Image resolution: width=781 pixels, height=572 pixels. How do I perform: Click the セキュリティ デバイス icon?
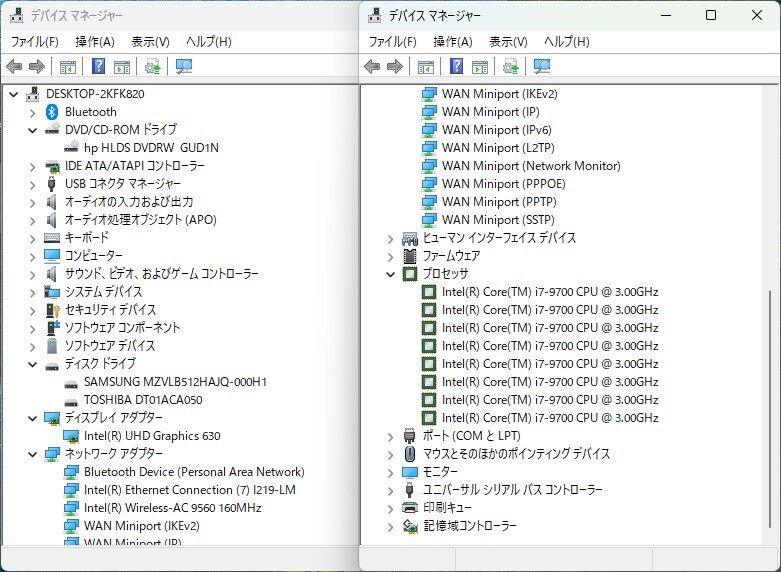point(52,310)
